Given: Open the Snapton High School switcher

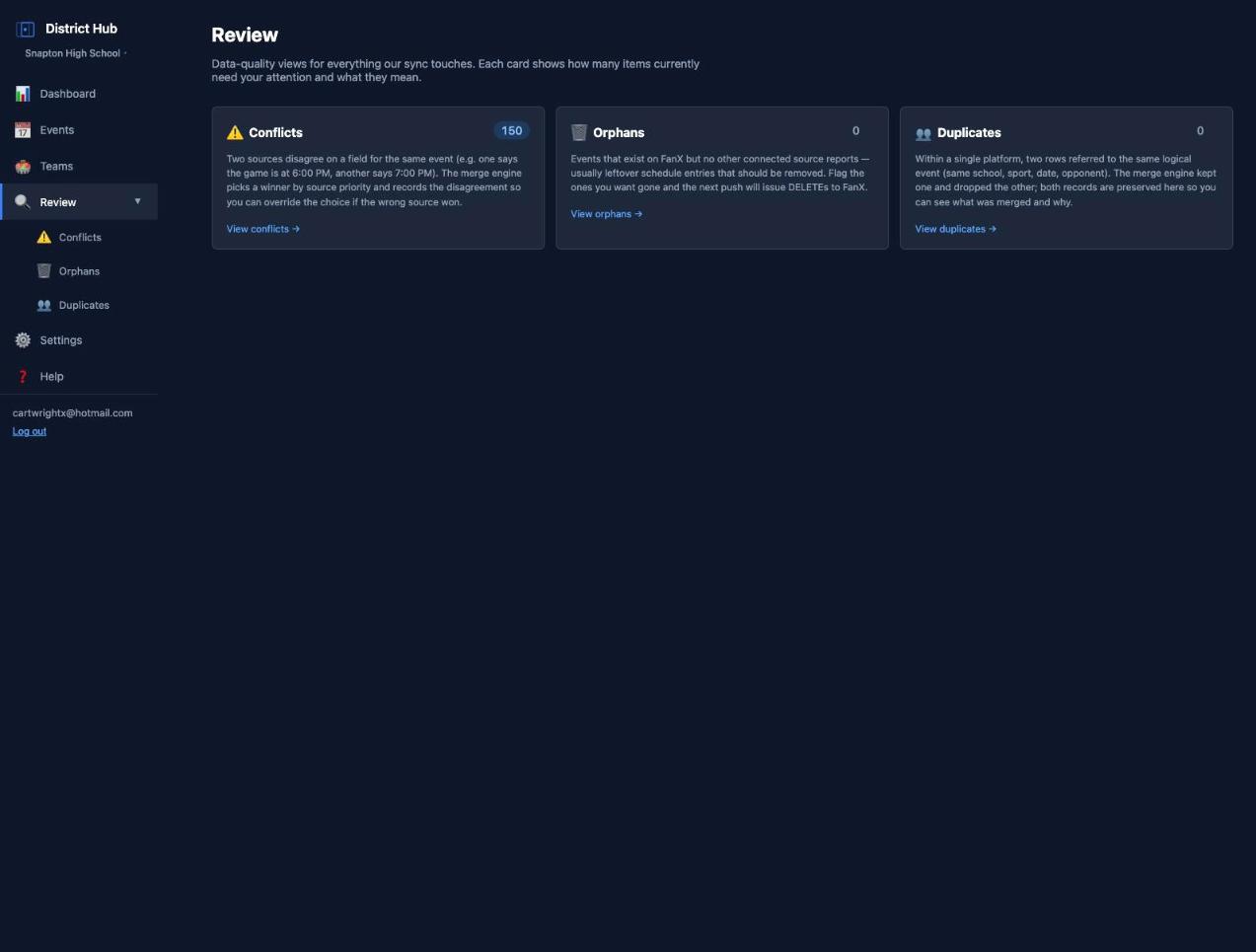Looking at the screenshot, I should point(76,53).
